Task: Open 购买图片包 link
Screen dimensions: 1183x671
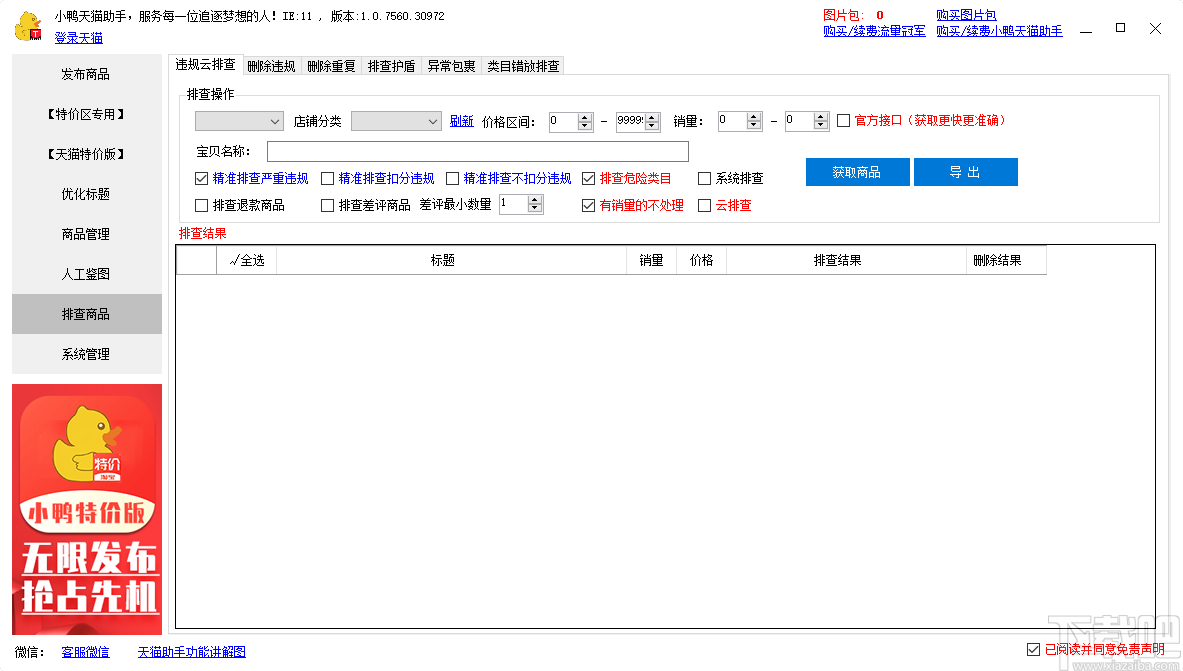Action: point(966,15)
